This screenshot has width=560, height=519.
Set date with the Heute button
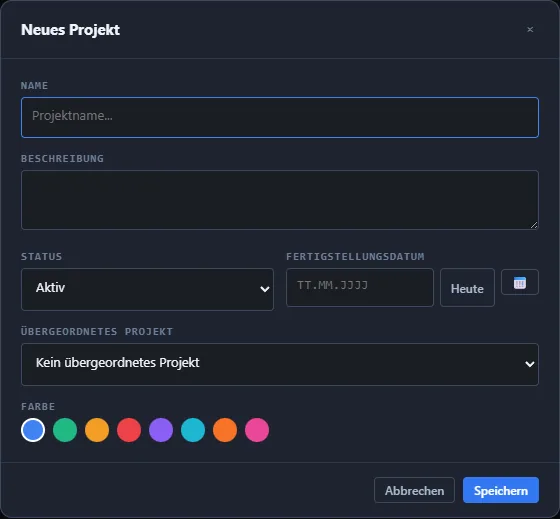click(467, 288)
